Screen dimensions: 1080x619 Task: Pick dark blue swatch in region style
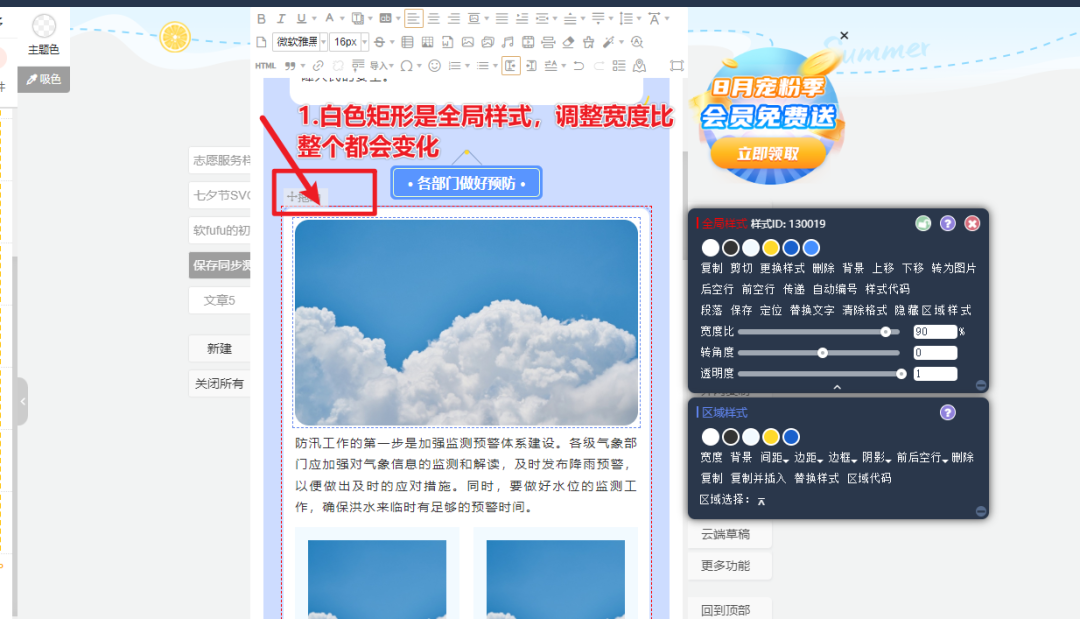point(791,437)
